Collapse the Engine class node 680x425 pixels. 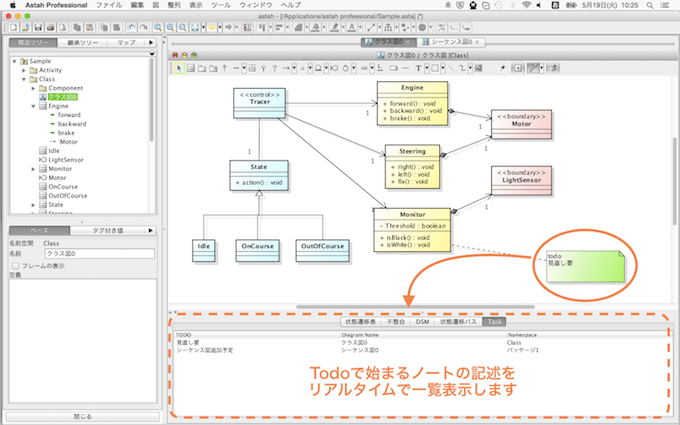coord(33,106)
